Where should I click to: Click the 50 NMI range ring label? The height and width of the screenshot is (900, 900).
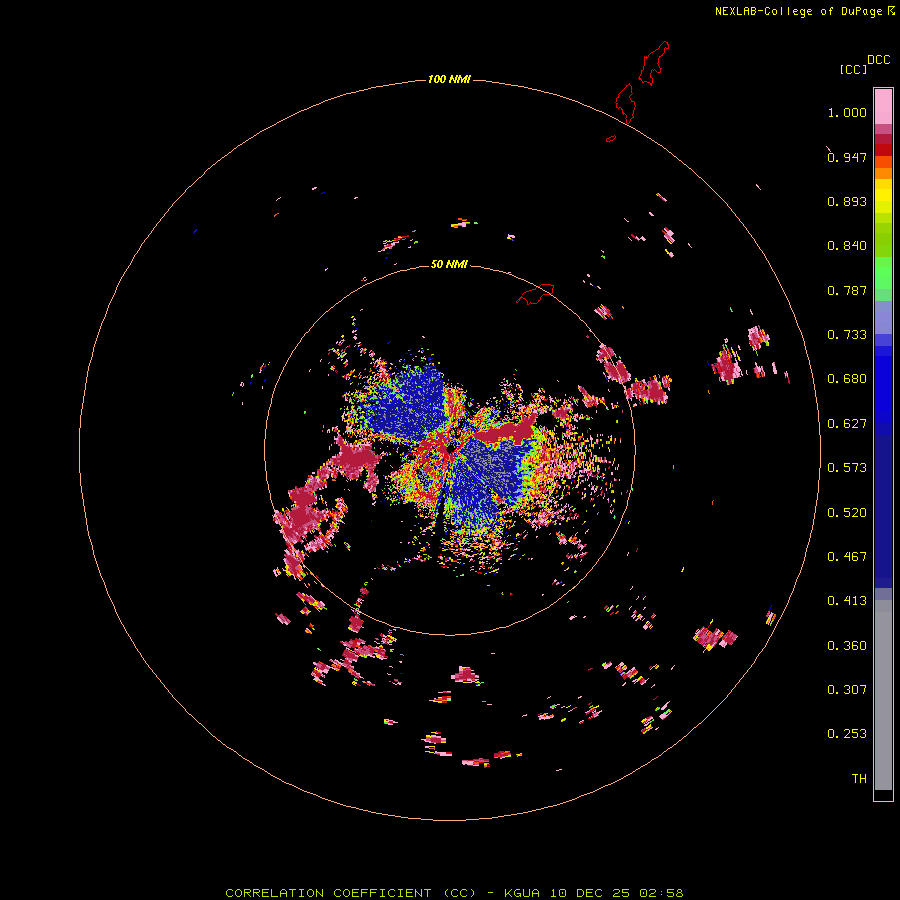coord(449,264)
